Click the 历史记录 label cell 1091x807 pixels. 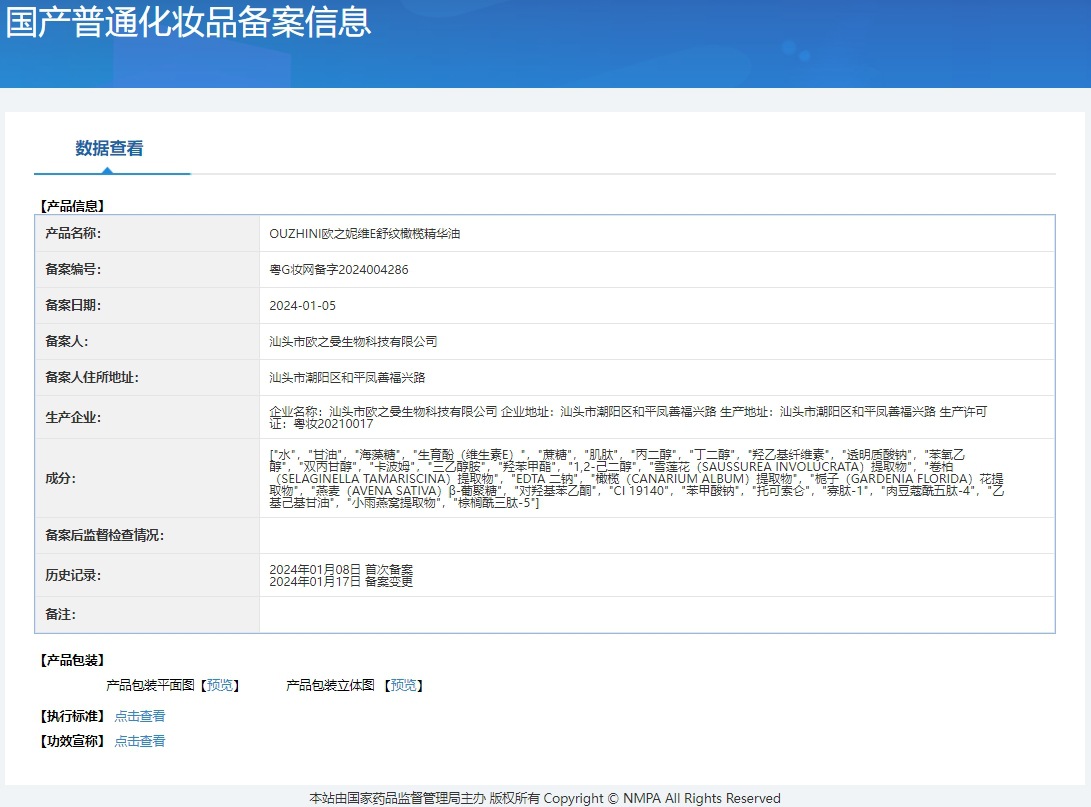[x=147, y=575]
